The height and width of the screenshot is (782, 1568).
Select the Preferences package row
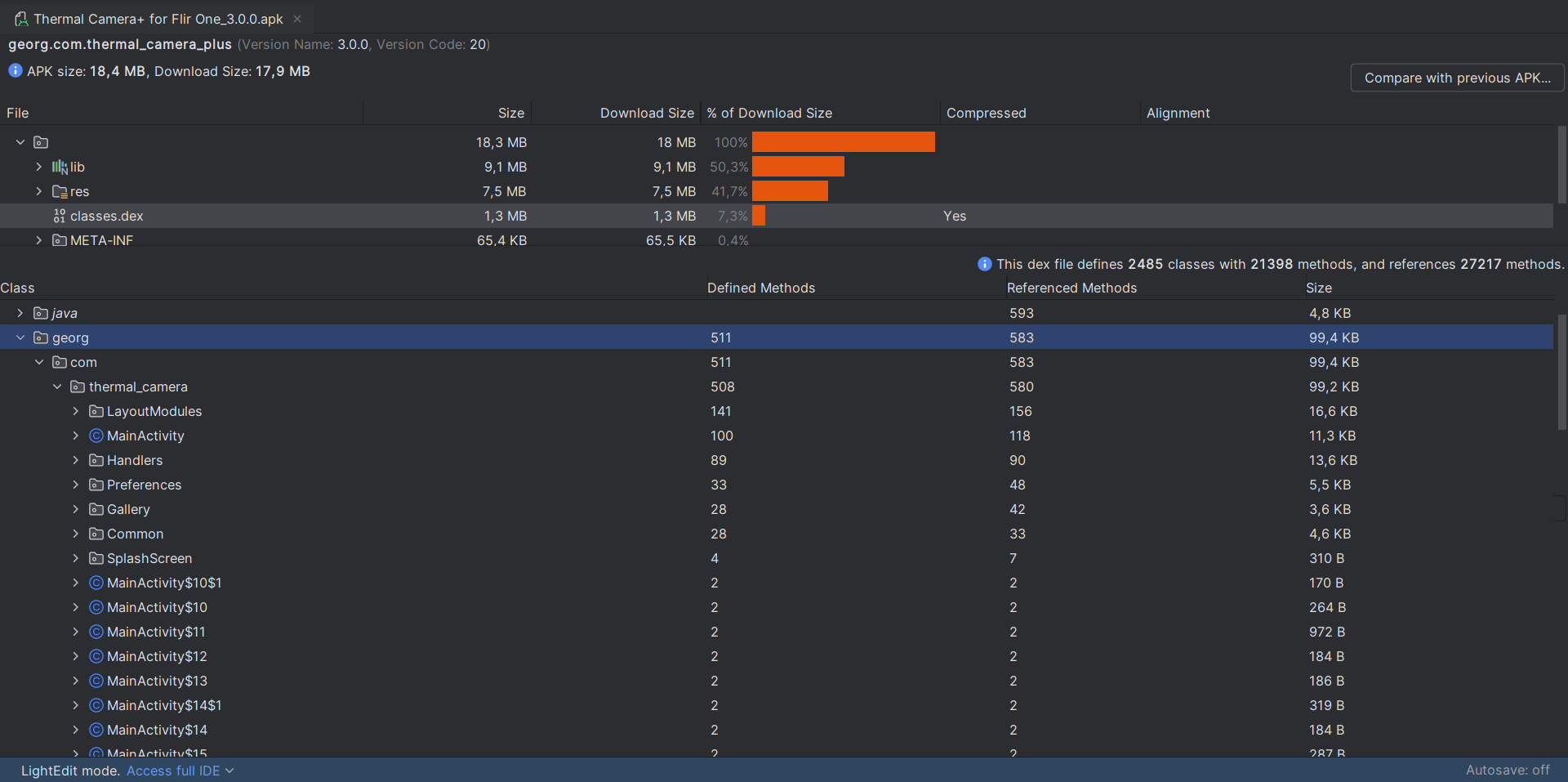click(x=144, y=485)
